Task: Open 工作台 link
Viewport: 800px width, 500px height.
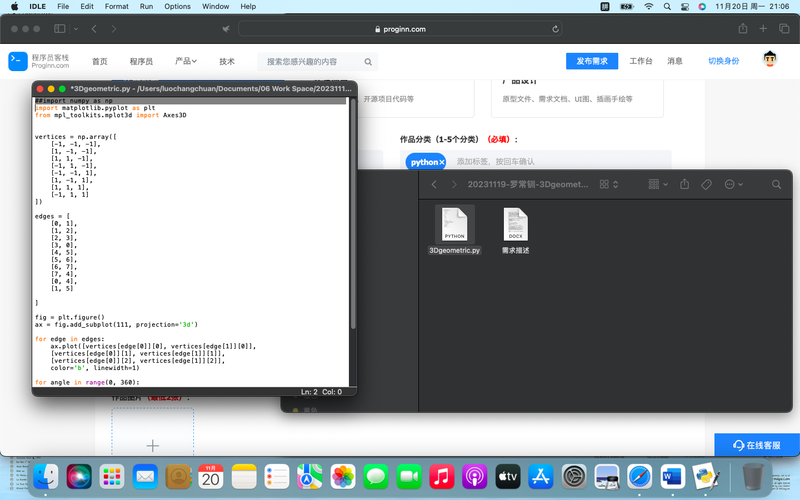Action: (x=641, y=61)
